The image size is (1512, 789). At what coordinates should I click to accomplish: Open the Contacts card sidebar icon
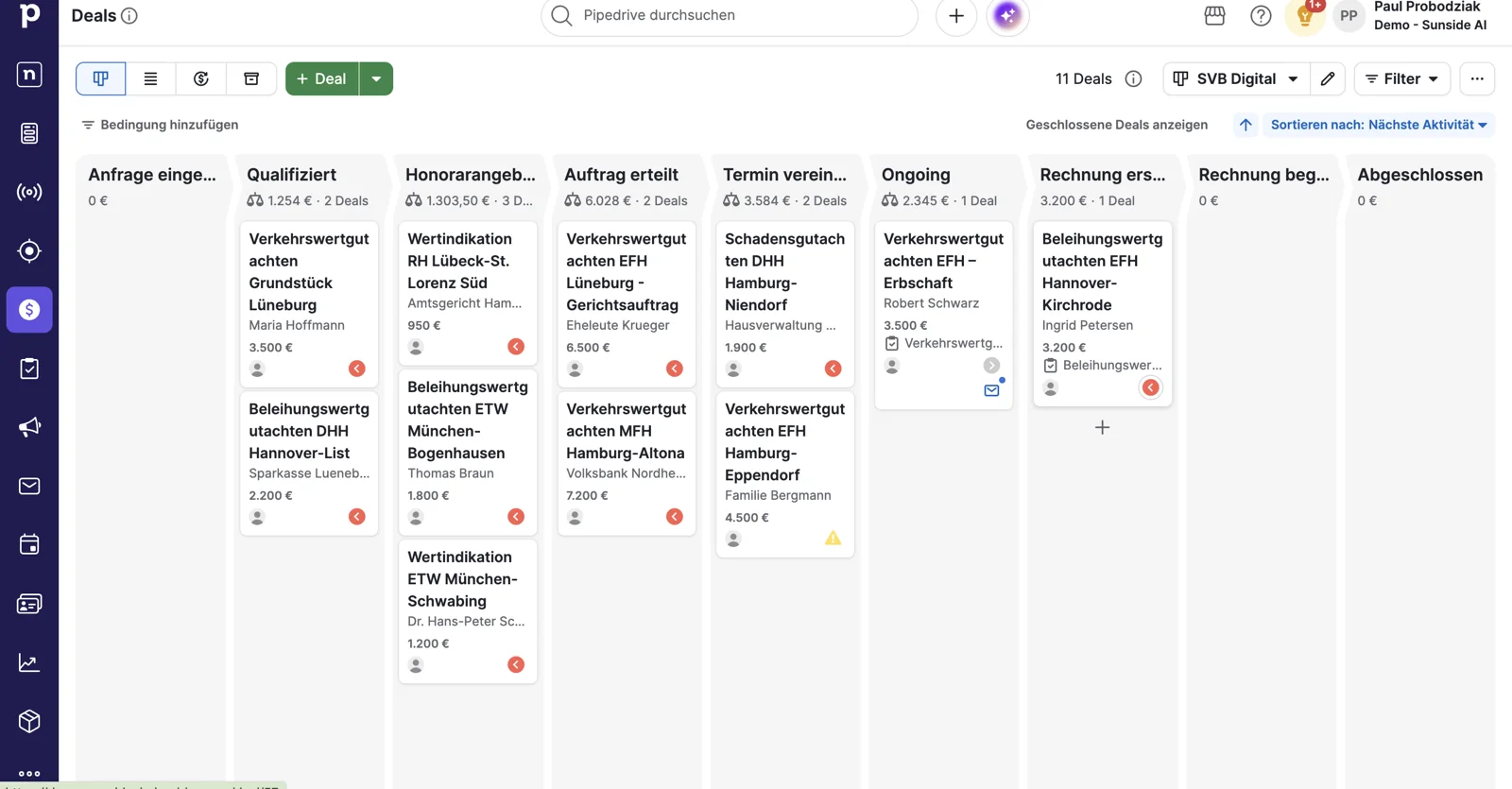point(29,604)
